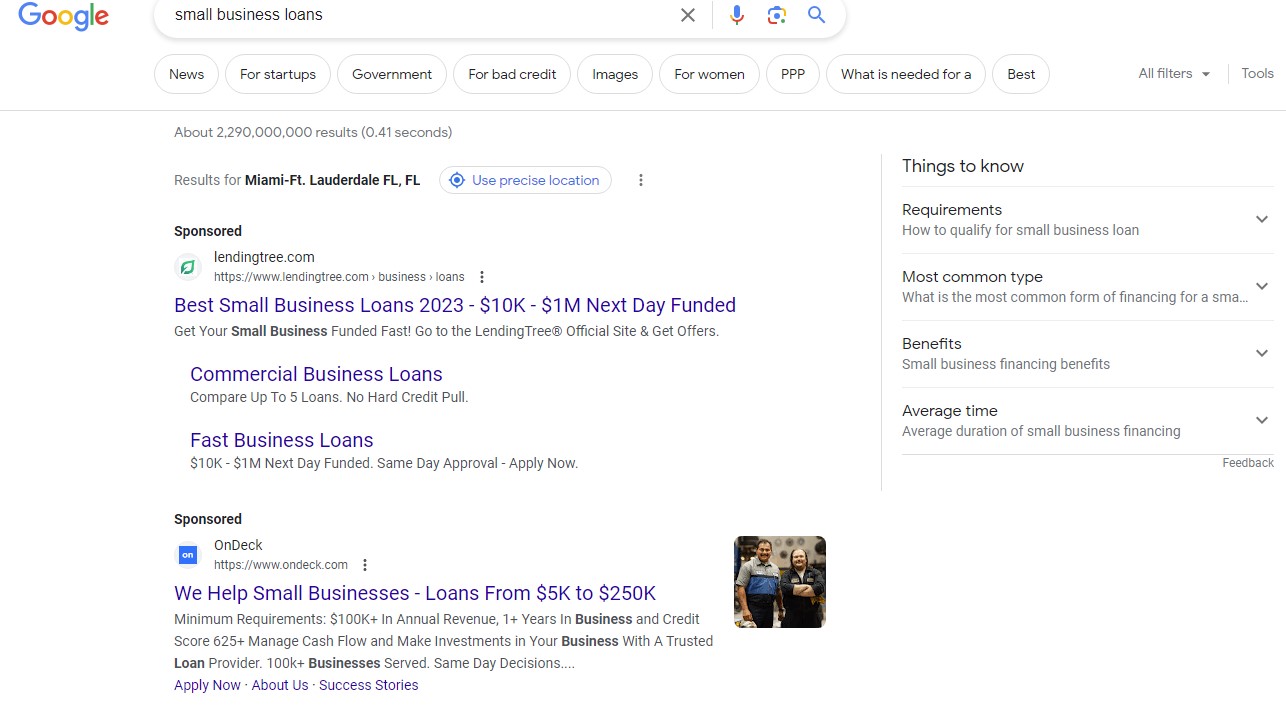1286x709 pixels.
Task: Filter results by News
Action: pyautogui.click(x=186, y=74)
